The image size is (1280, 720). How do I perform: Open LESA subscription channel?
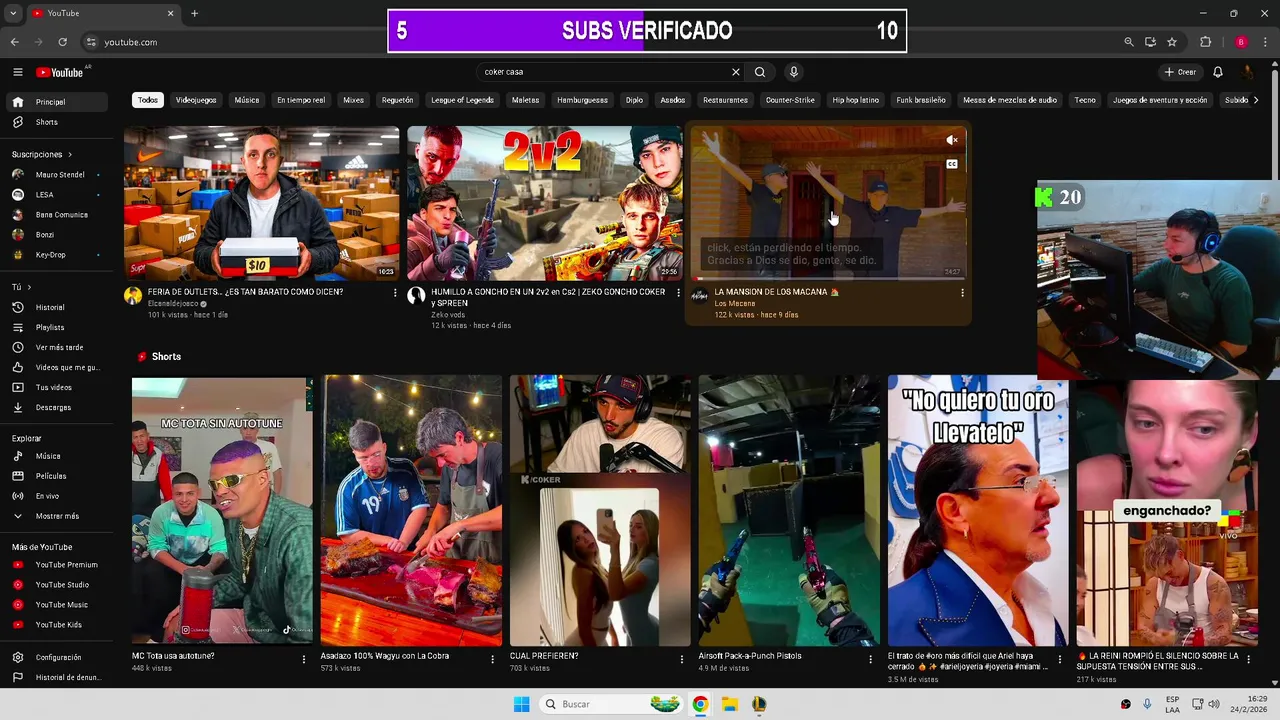coord(58,195)
